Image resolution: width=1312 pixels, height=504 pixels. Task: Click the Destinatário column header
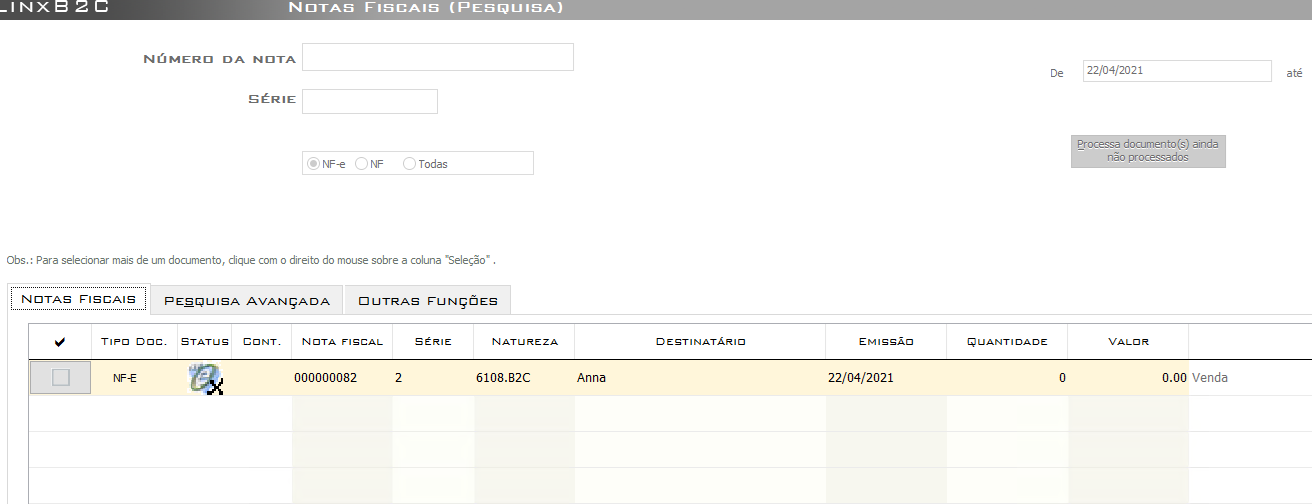tap(700, 342)
